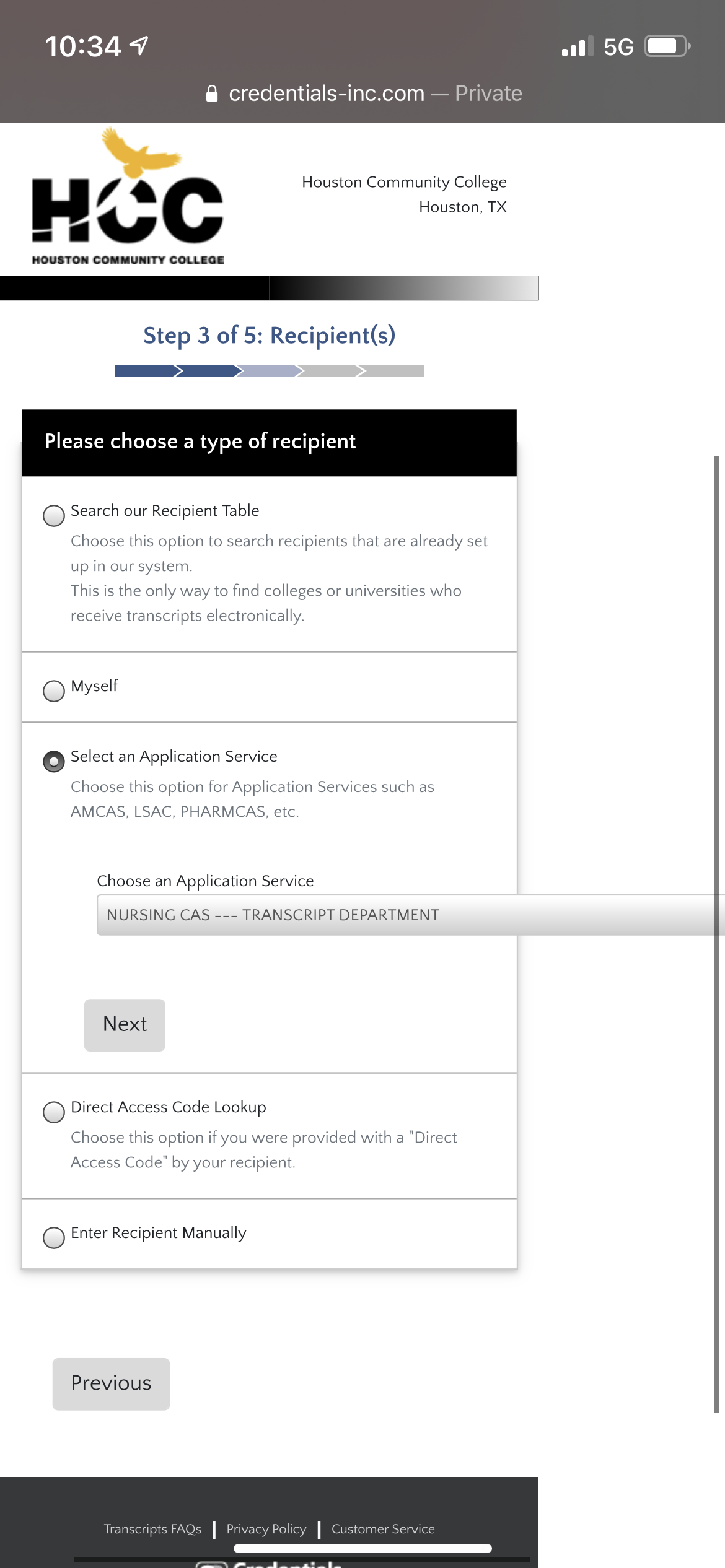Open the Transcripts FAQs link

(x=152, y=1528)
